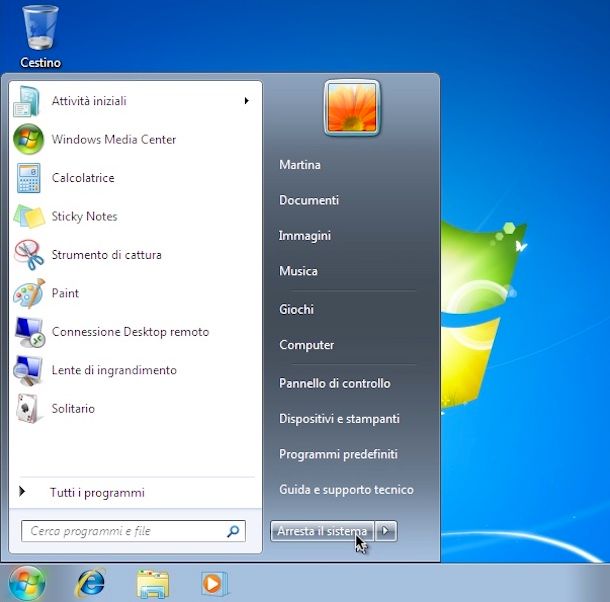Screen dimensions: 610x602
Task: Click the Sticky Notes icon
Action: coord(29,216)
